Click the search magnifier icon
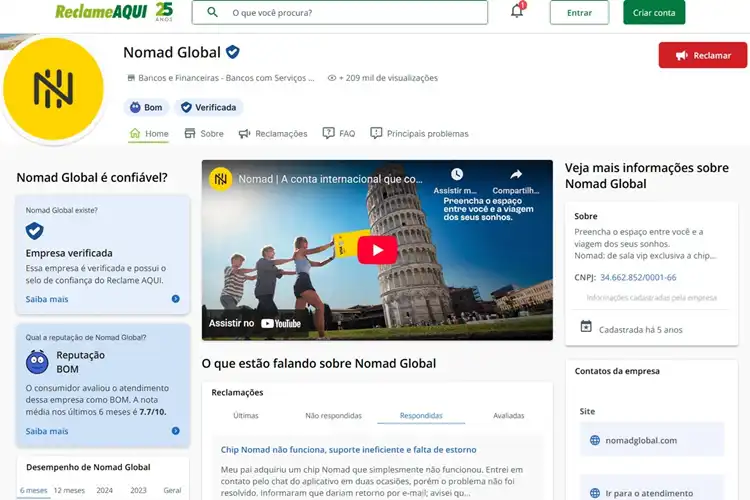This screenshot has height=500, width=750. [x=212, y=12]
